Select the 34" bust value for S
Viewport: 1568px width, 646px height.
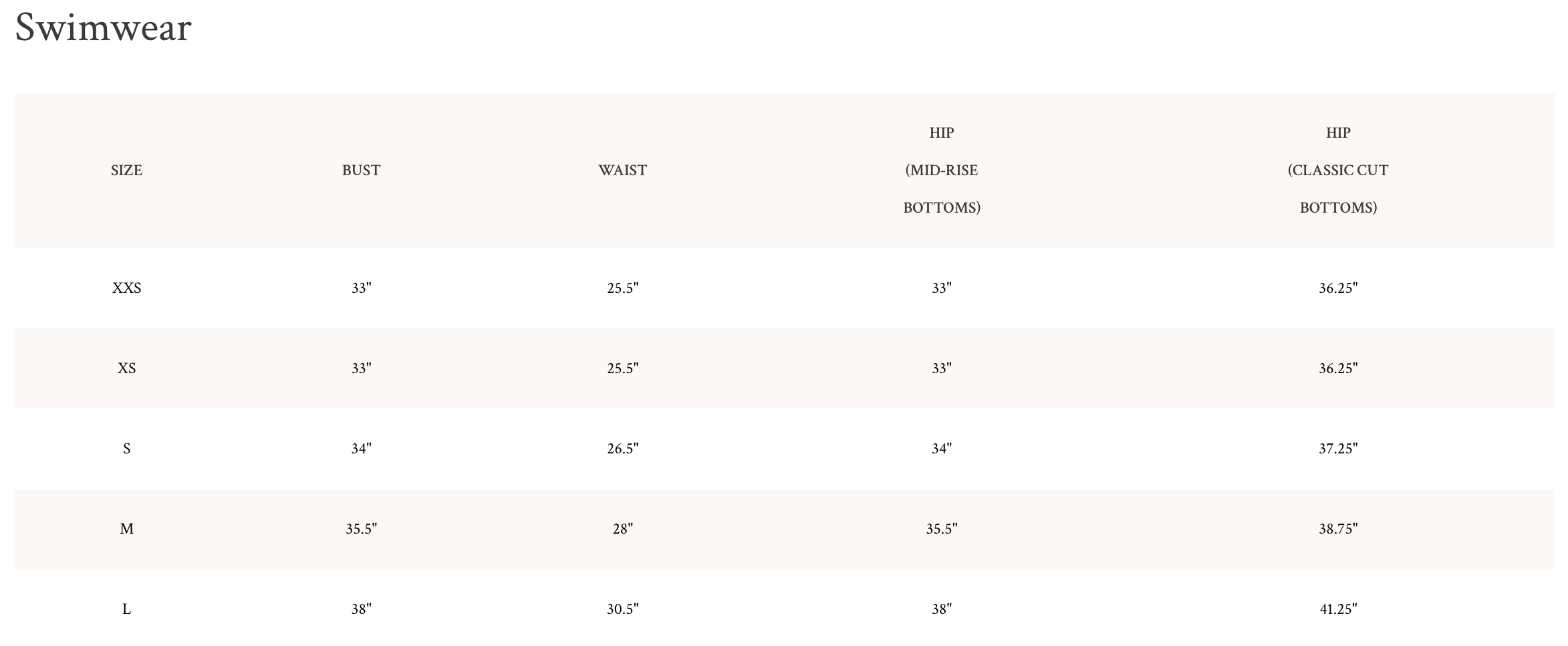click(x=361, y=449)
